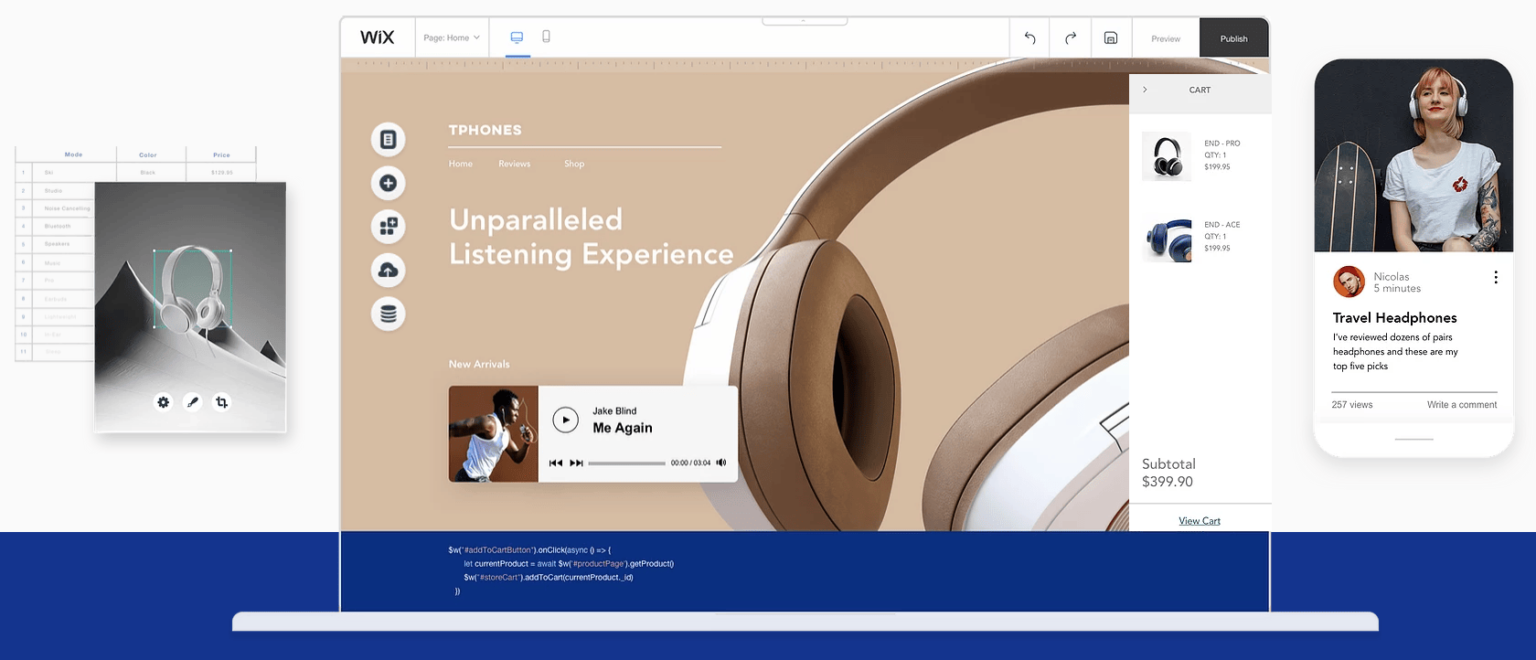
Task: Open the Pages panel icon in sidebar
Action: [388, 140]
